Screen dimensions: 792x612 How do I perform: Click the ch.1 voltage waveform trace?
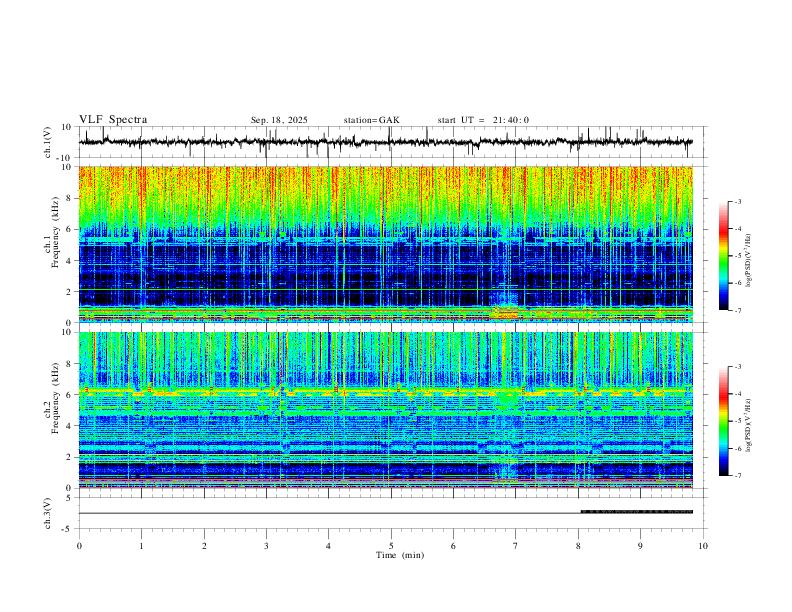click(x=385, y=142)
